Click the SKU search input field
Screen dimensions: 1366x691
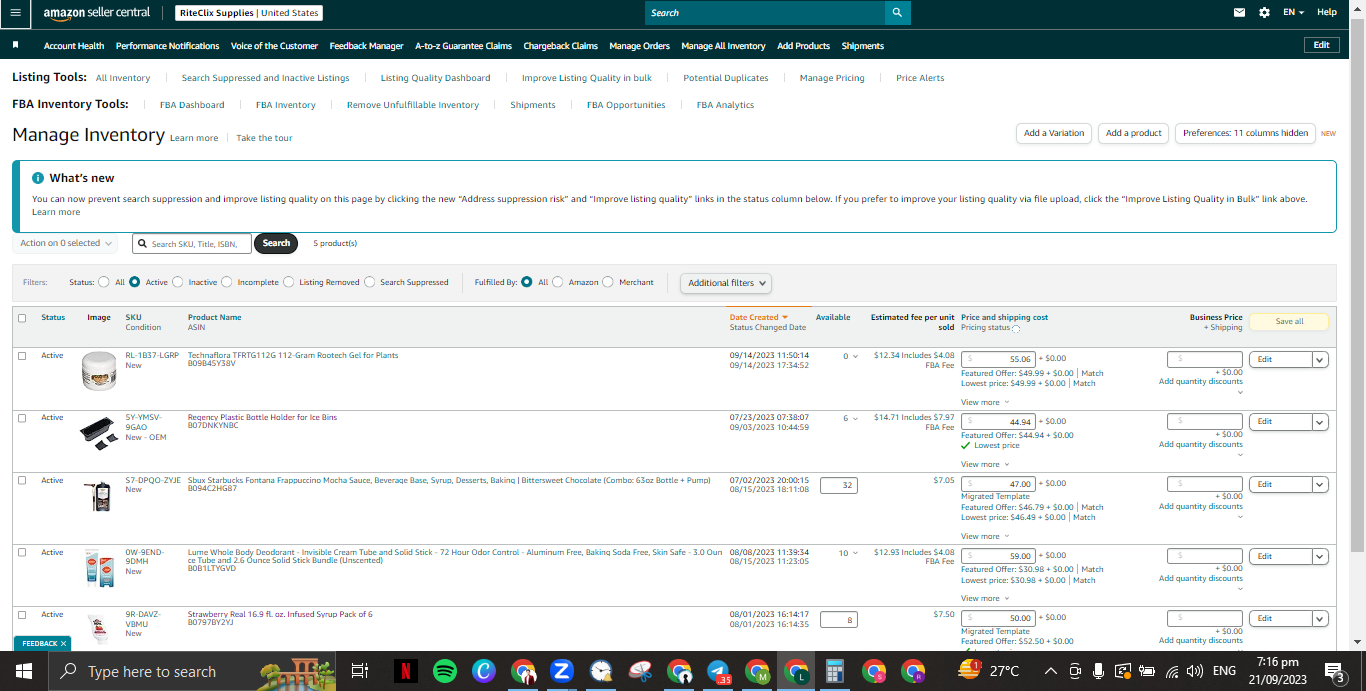(x=192, y=244)
